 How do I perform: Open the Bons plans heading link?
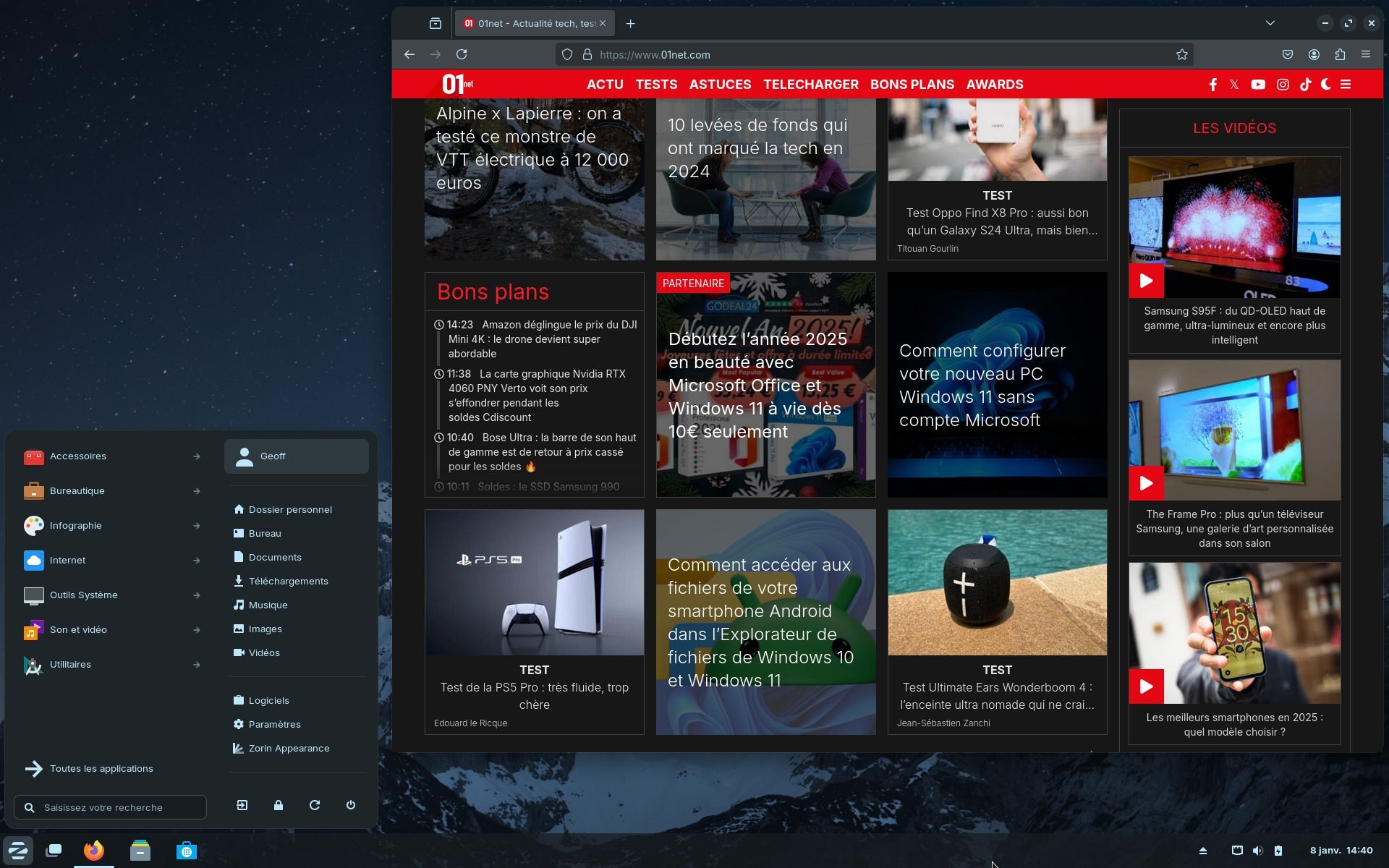pyautogui.click(x=493, y=292)
